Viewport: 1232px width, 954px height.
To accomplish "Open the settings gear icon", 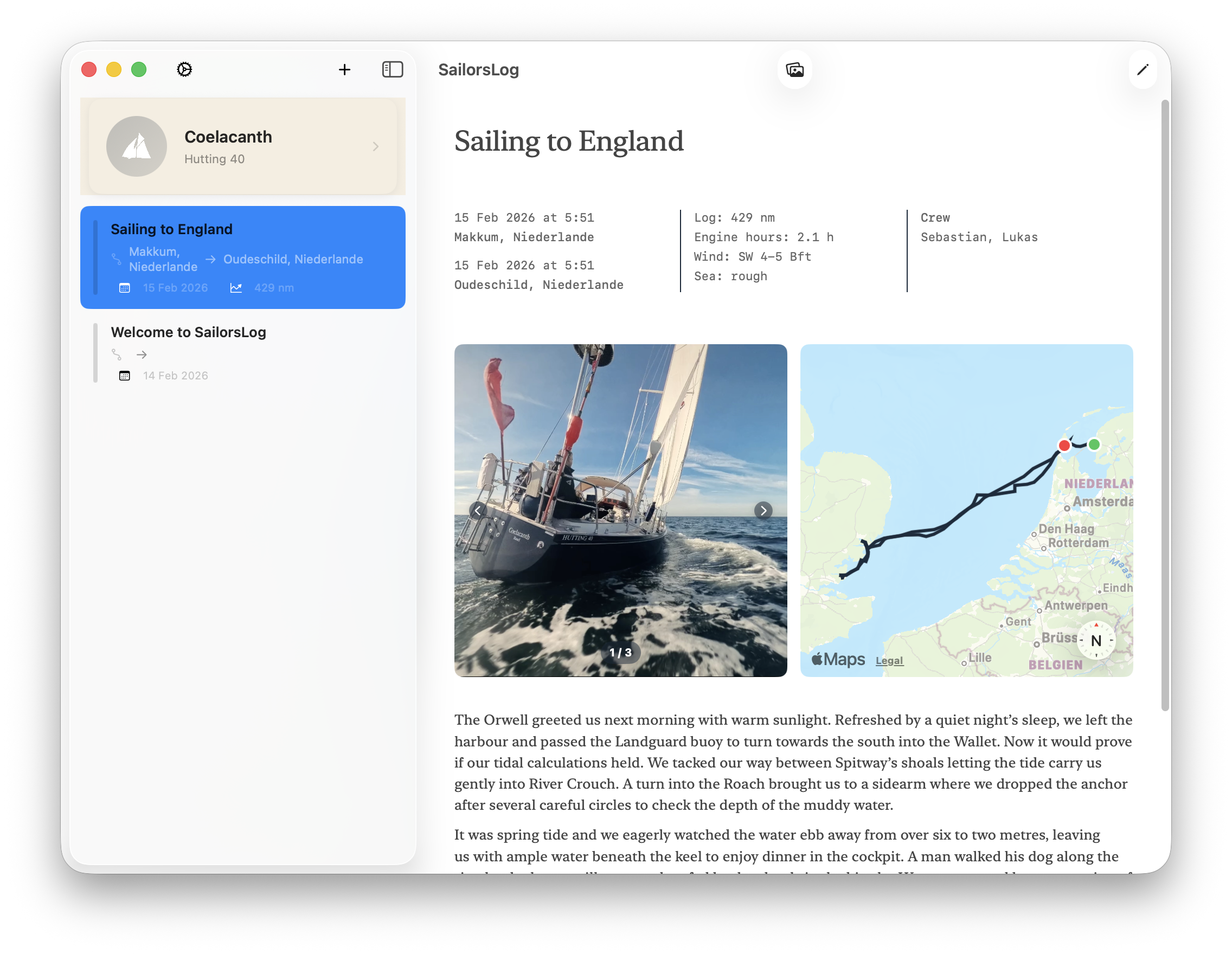I will [184, 69].
